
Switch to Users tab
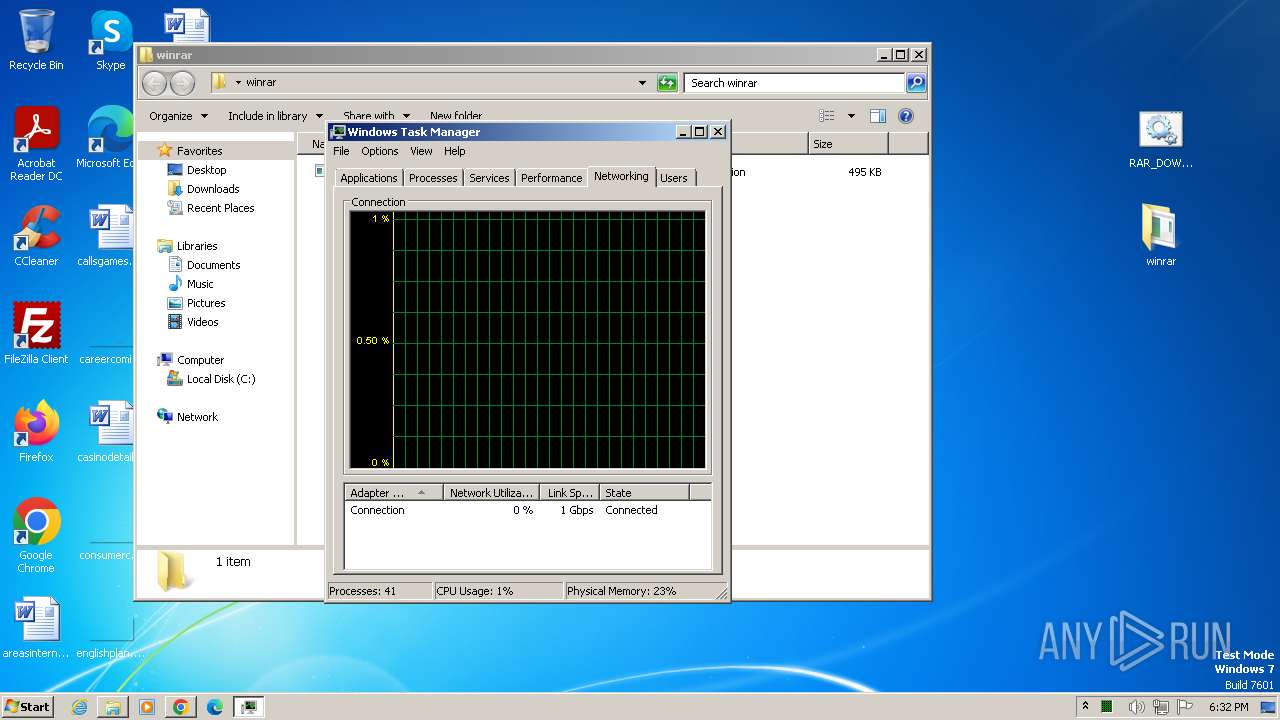point(674,178)
